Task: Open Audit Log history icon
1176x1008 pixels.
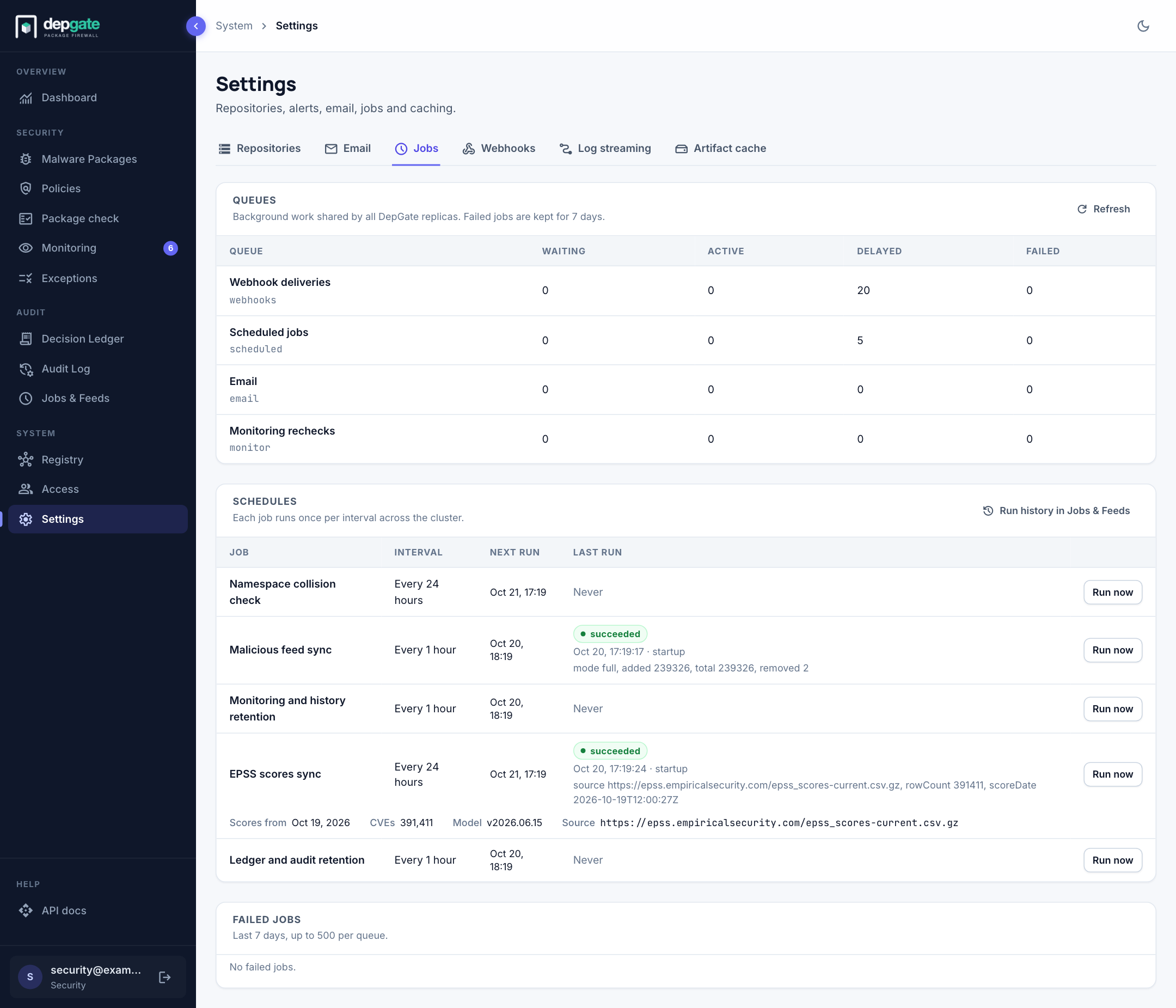Action: (26, 369)
